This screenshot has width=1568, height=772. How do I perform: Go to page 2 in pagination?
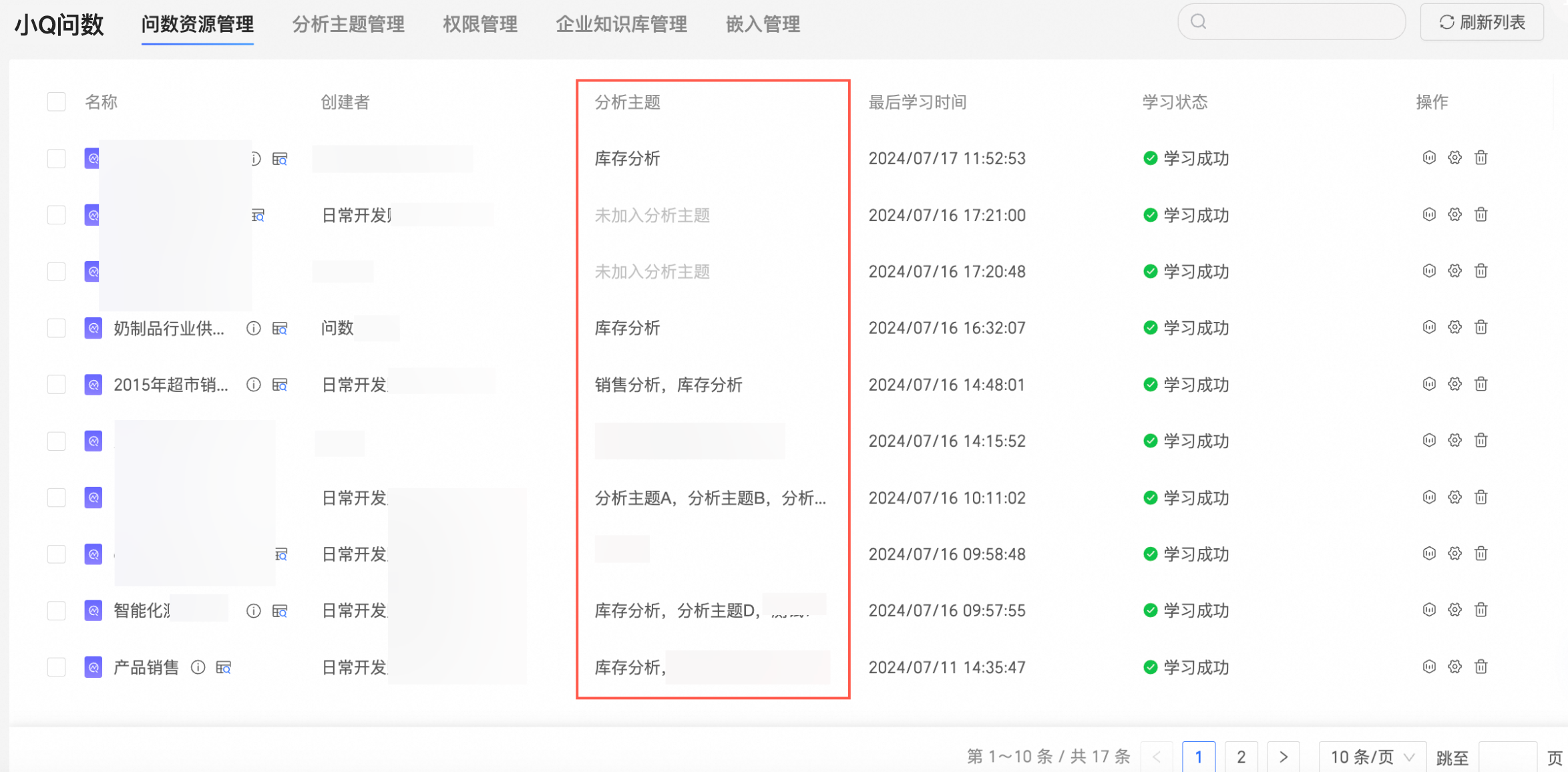[1241, 757]
